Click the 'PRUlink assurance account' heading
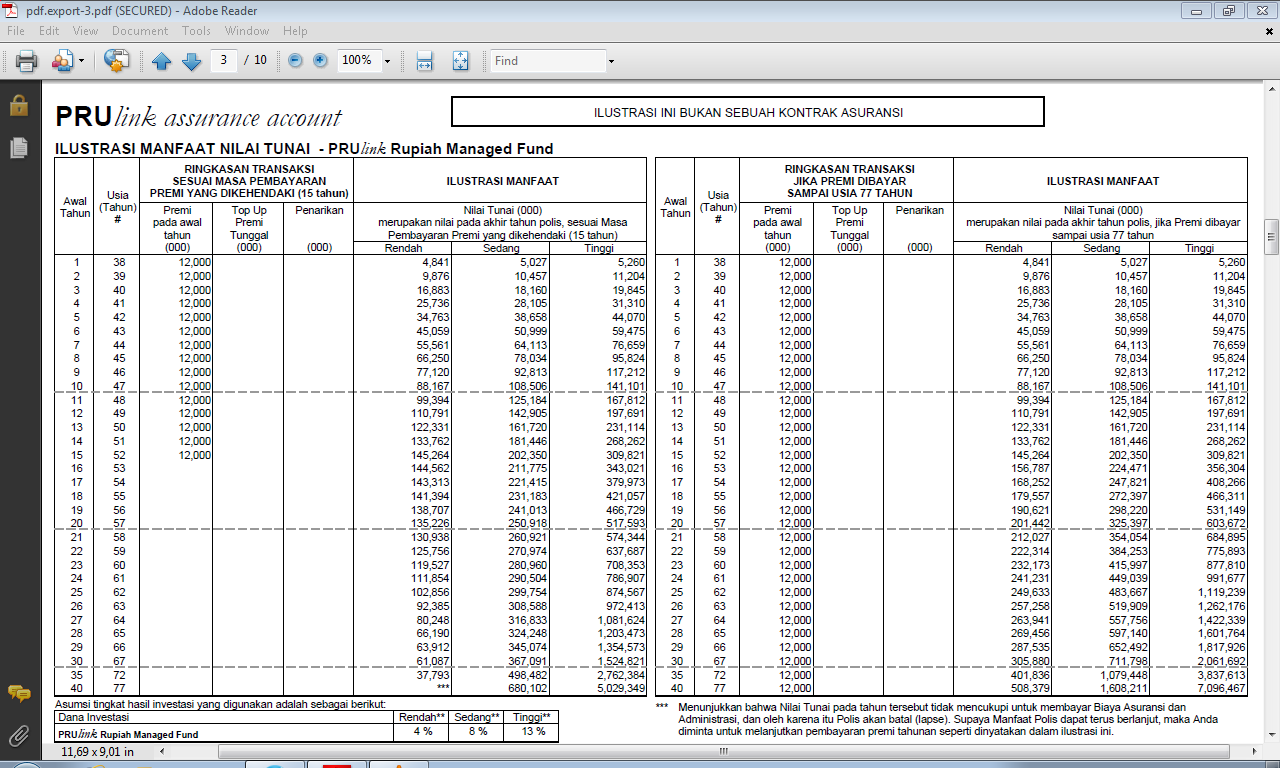 point(198,116)
